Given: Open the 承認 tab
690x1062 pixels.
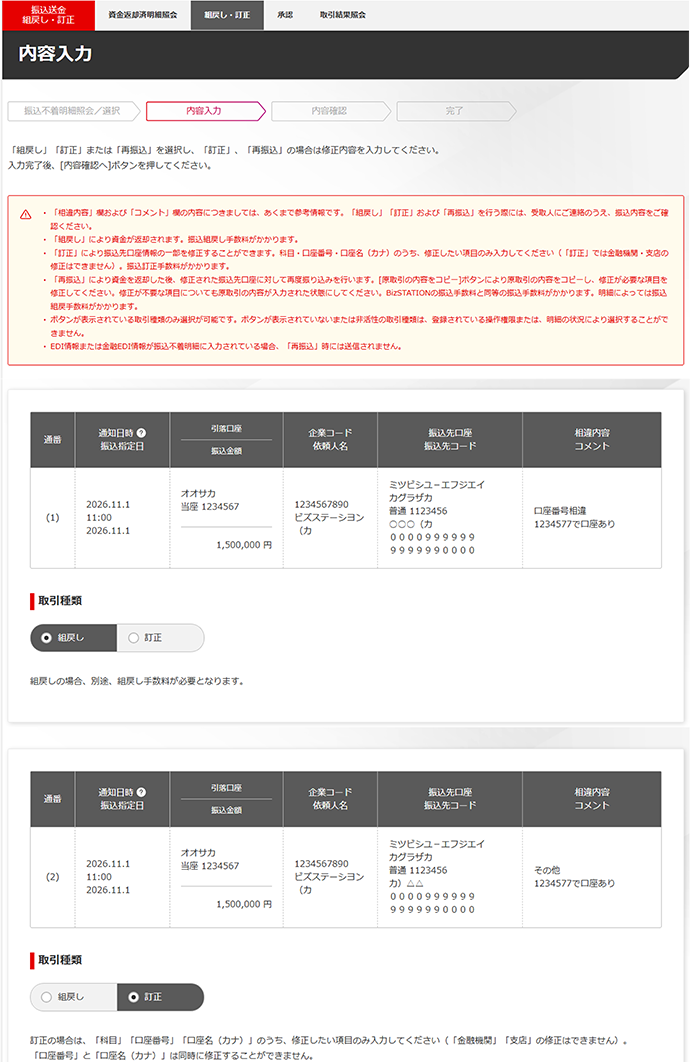Looking at the screenshot, I should click(285, 15).
